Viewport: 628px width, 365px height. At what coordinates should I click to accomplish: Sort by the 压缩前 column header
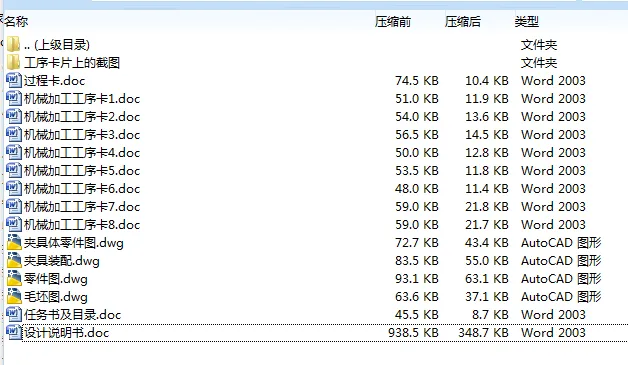click(393, 21)
